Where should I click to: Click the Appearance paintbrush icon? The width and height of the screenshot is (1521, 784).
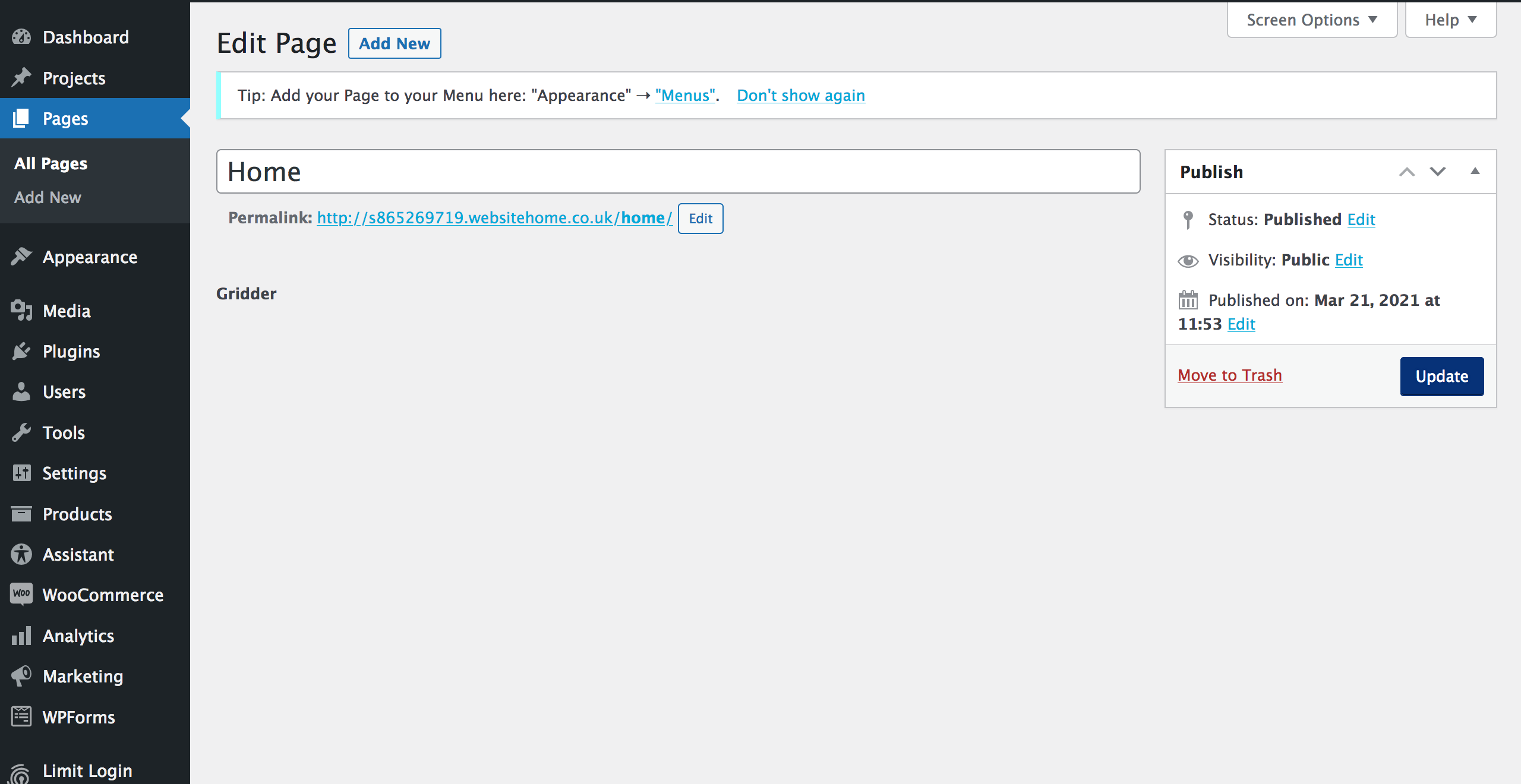click(x=21, y=257)
